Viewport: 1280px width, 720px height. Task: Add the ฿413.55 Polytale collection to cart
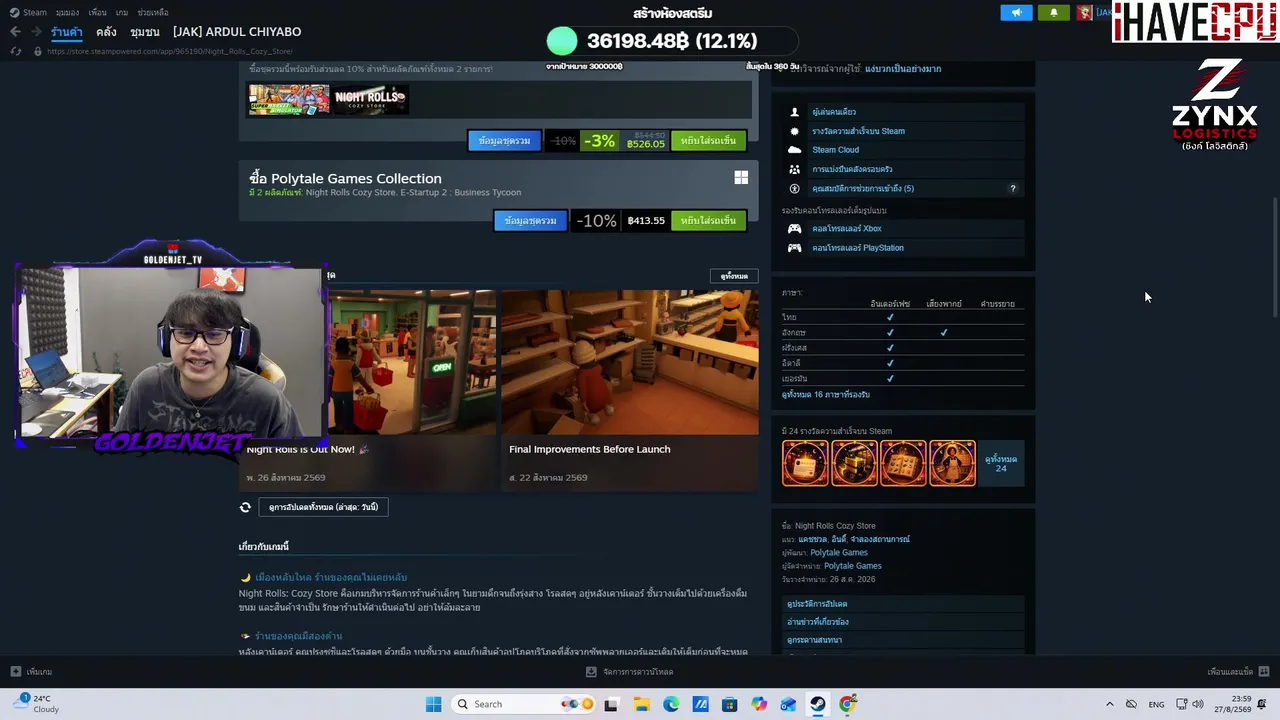[708, 221]
